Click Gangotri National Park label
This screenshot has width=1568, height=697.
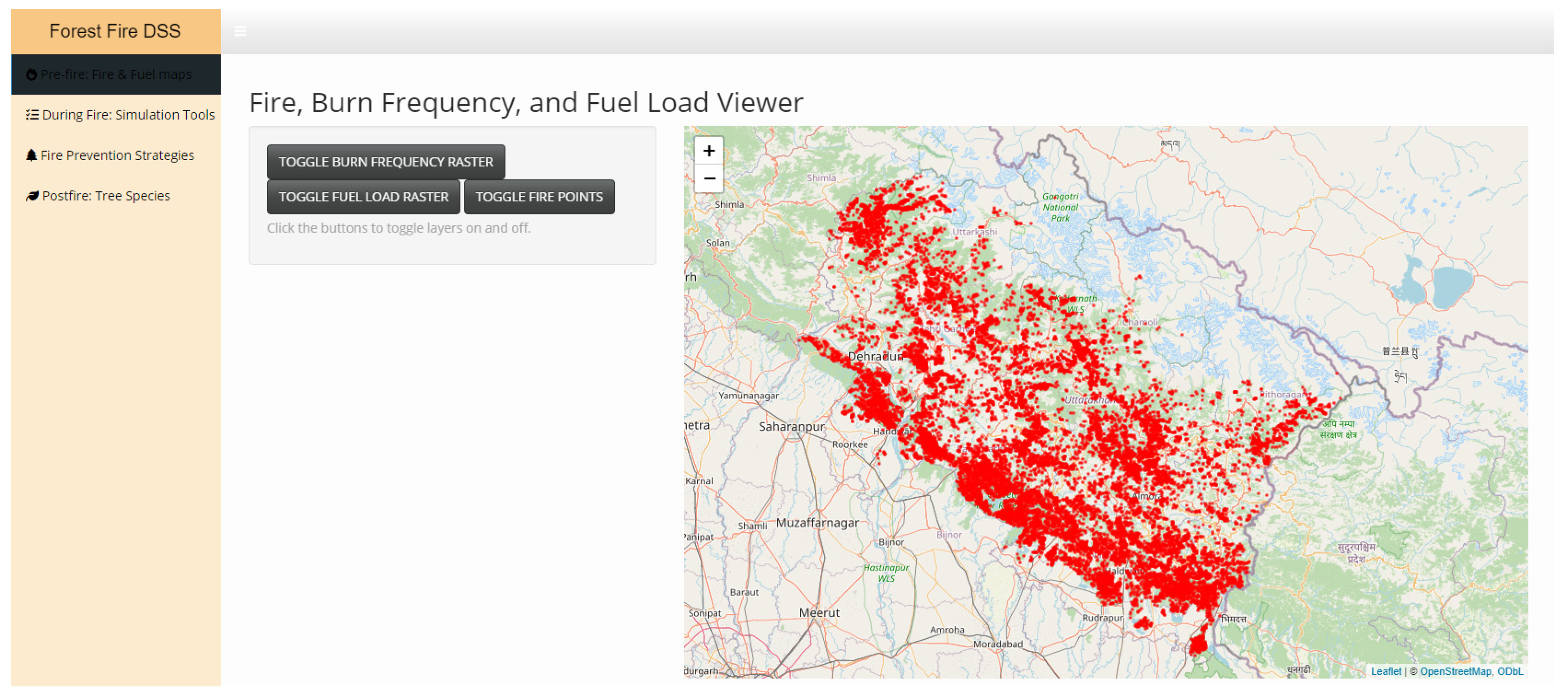pyautogui.click(x=1060, y=208)
